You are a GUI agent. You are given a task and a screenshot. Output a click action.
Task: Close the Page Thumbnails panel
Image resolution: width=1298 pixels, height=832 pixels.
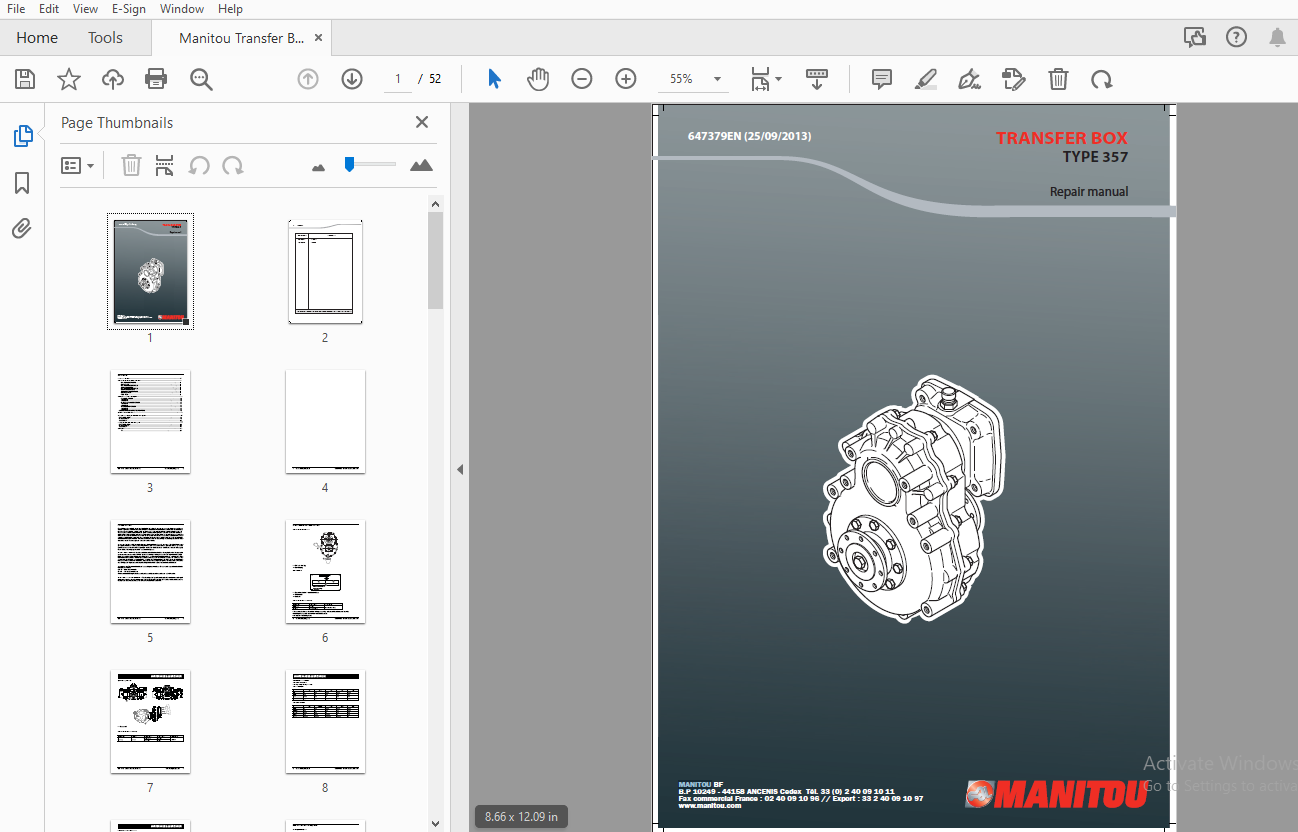422,122
